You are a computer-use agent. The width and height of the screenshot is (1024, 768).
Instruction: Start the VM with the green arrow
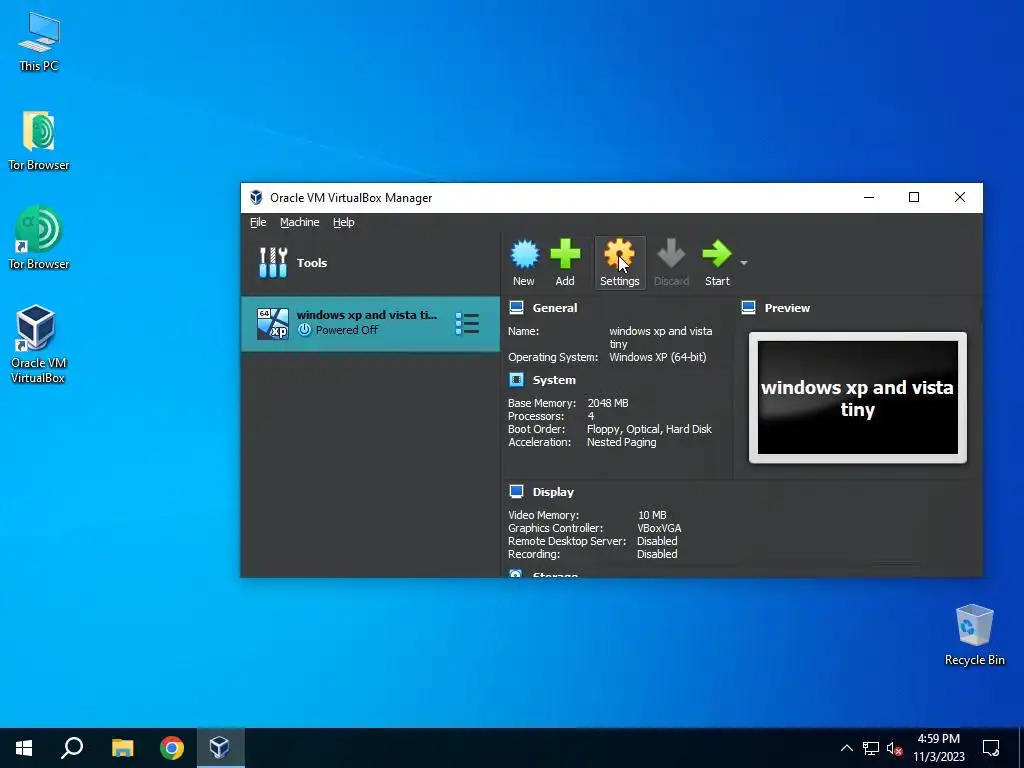[x=716, y=254]
